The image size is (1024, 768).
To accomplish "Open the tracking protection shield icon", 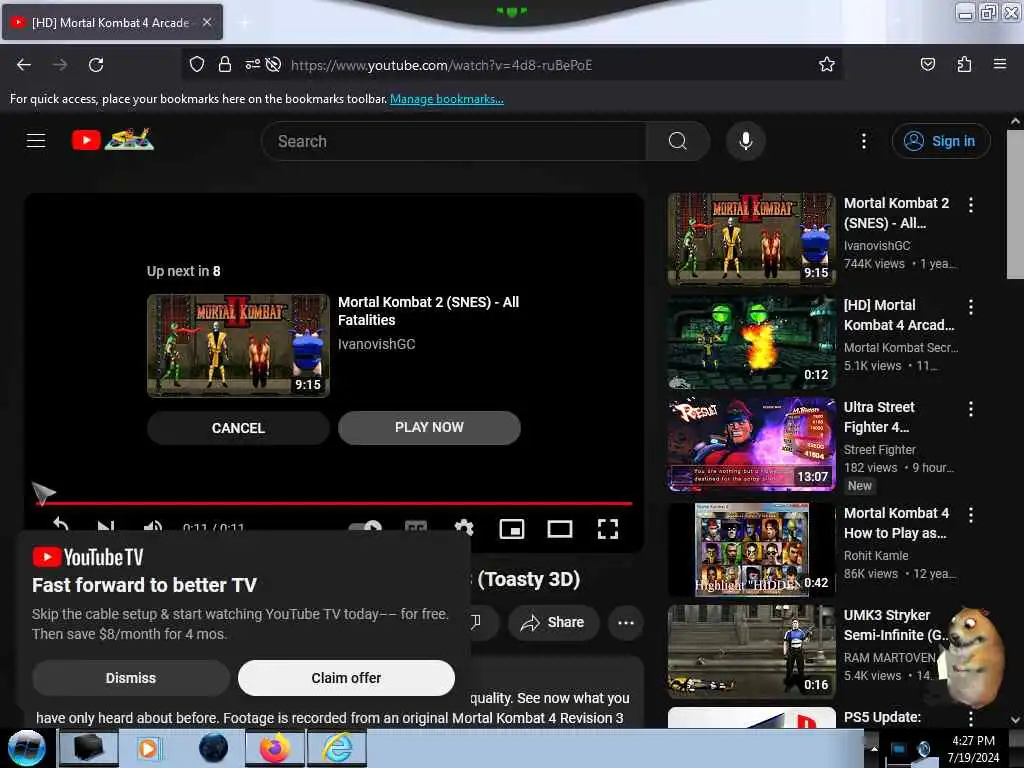I will click(x=197, y=64).
